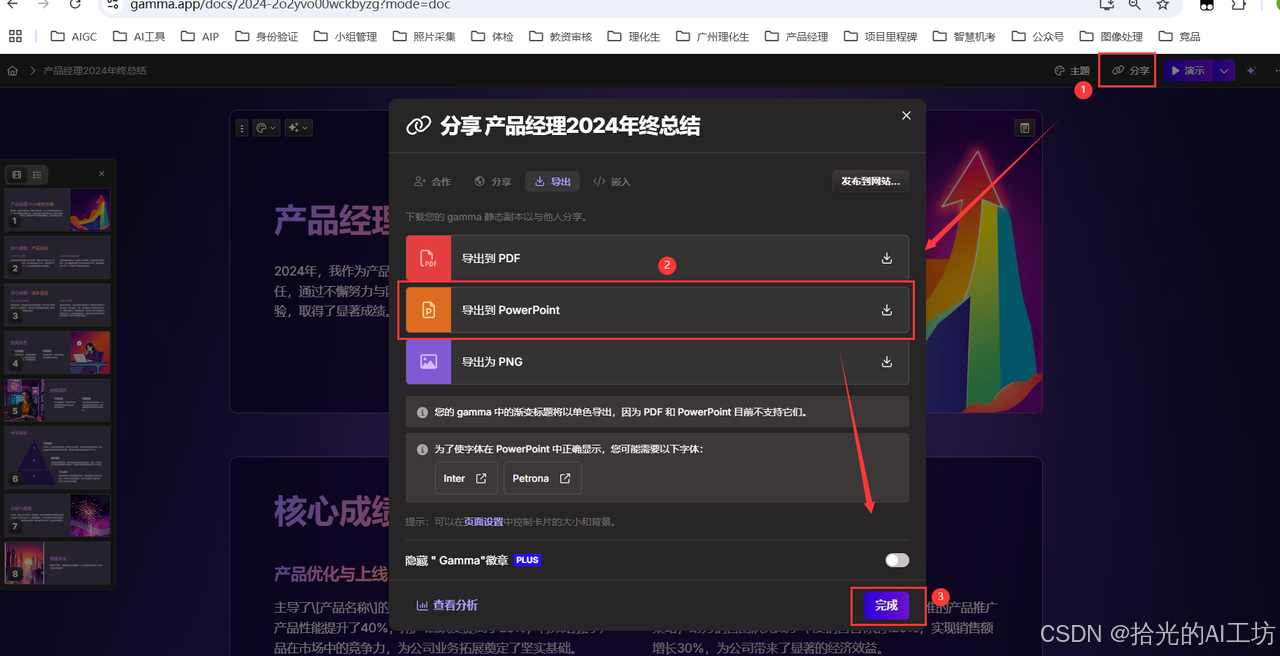The width and height of the screenshot is (1280, 656).
Task: Start presentation with the 演示 button
Action: click(x=1188, y=71)
